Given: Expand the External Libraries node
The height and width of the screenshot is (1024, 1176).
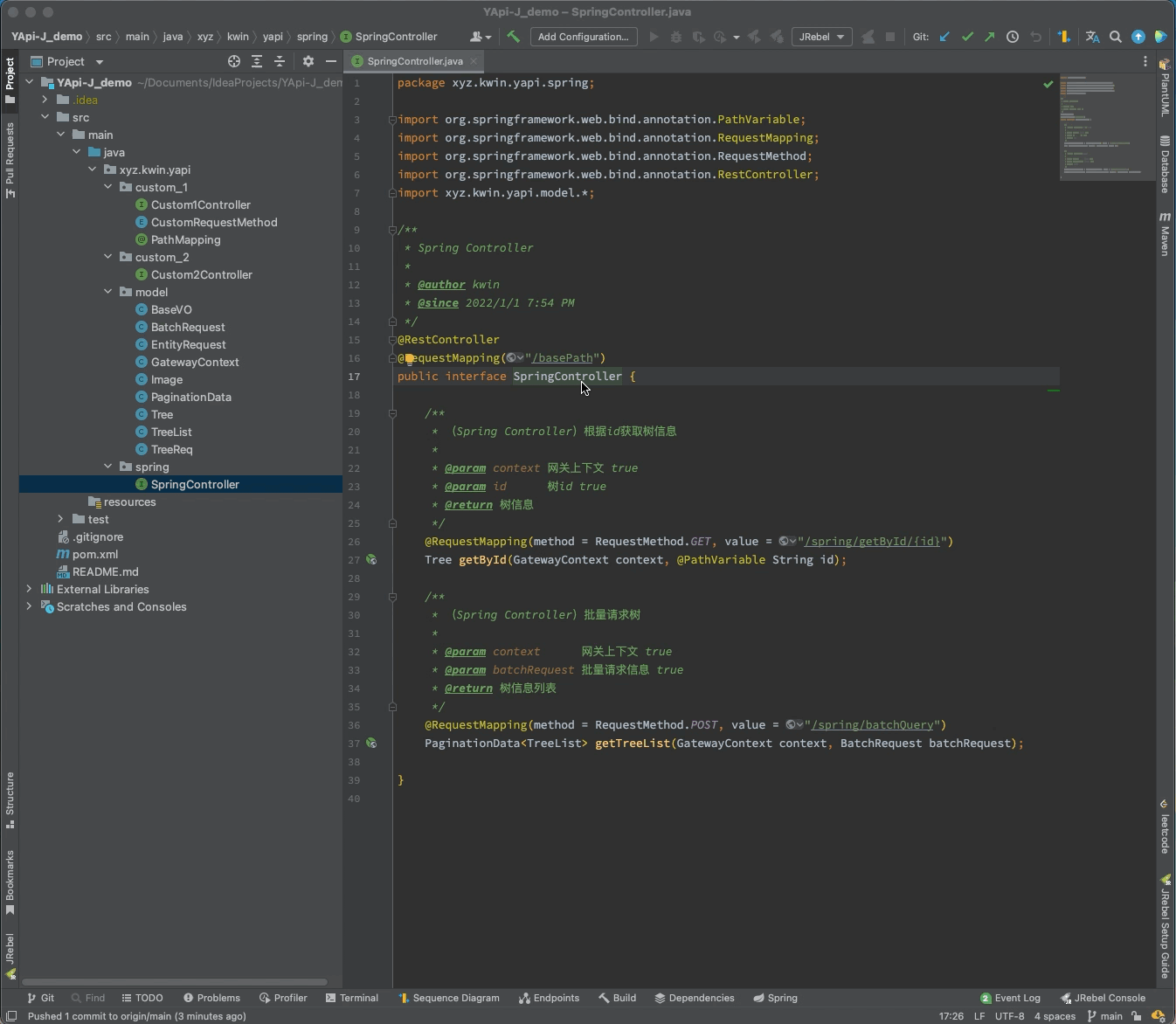Looking at the screenshot, I should coord(29,589).
